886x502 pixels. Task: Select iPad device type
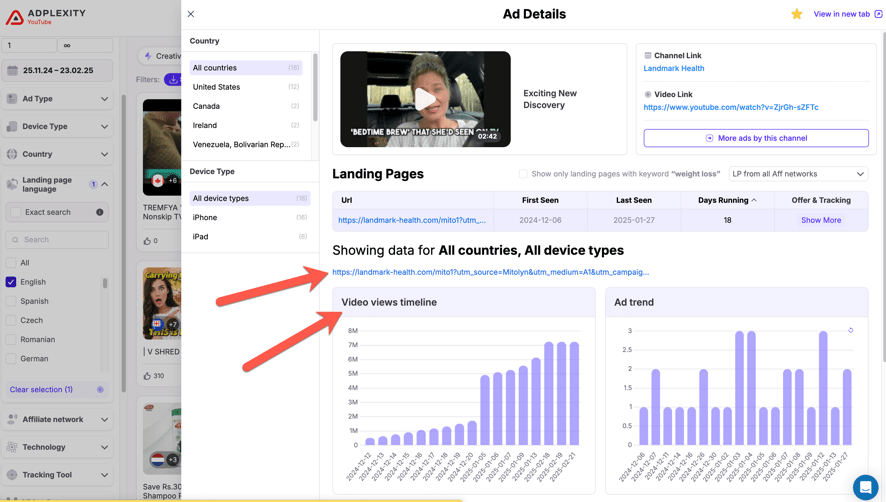249,237
